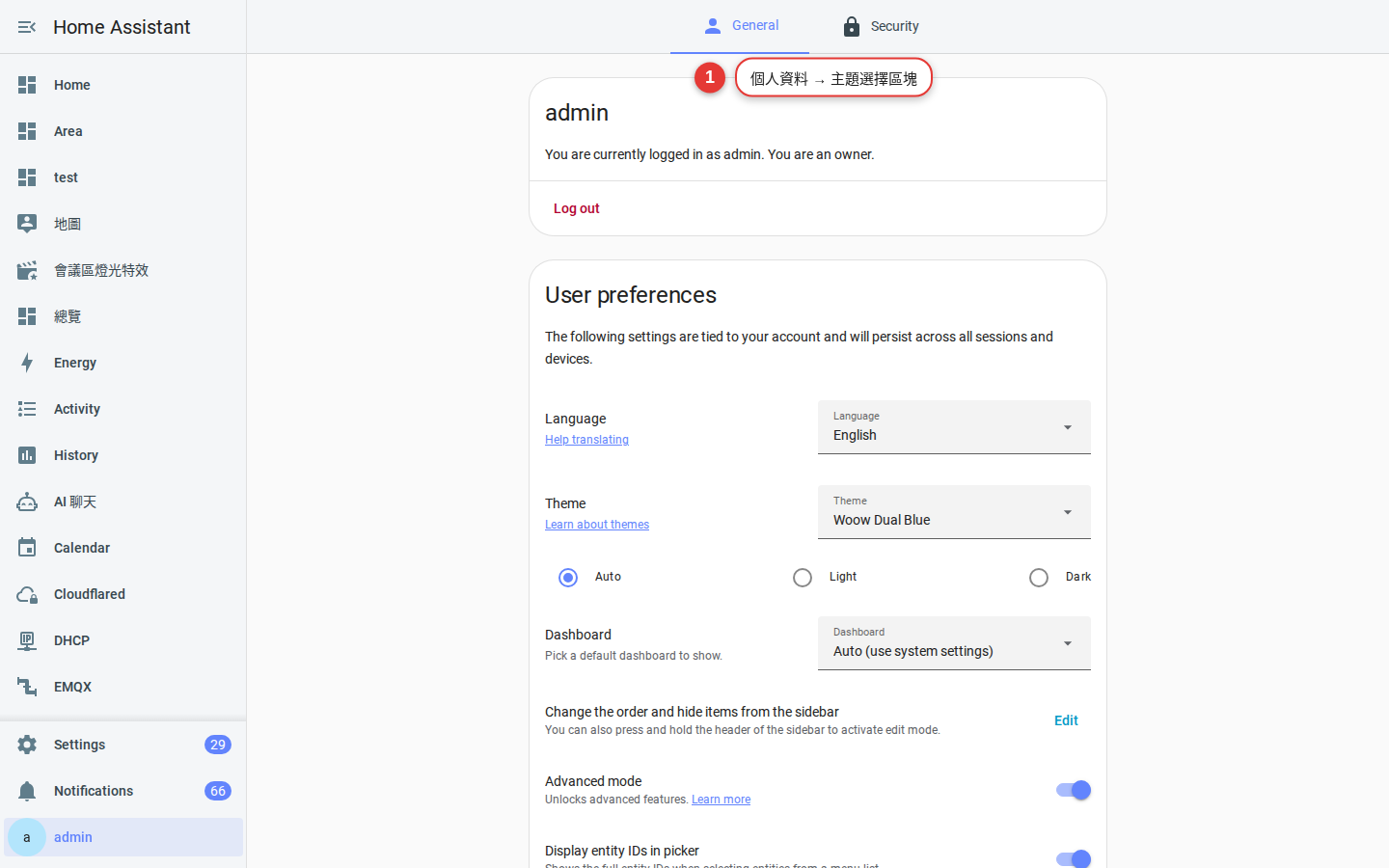
Task: Open Home in the sidebar
Action: coord(123,85)
